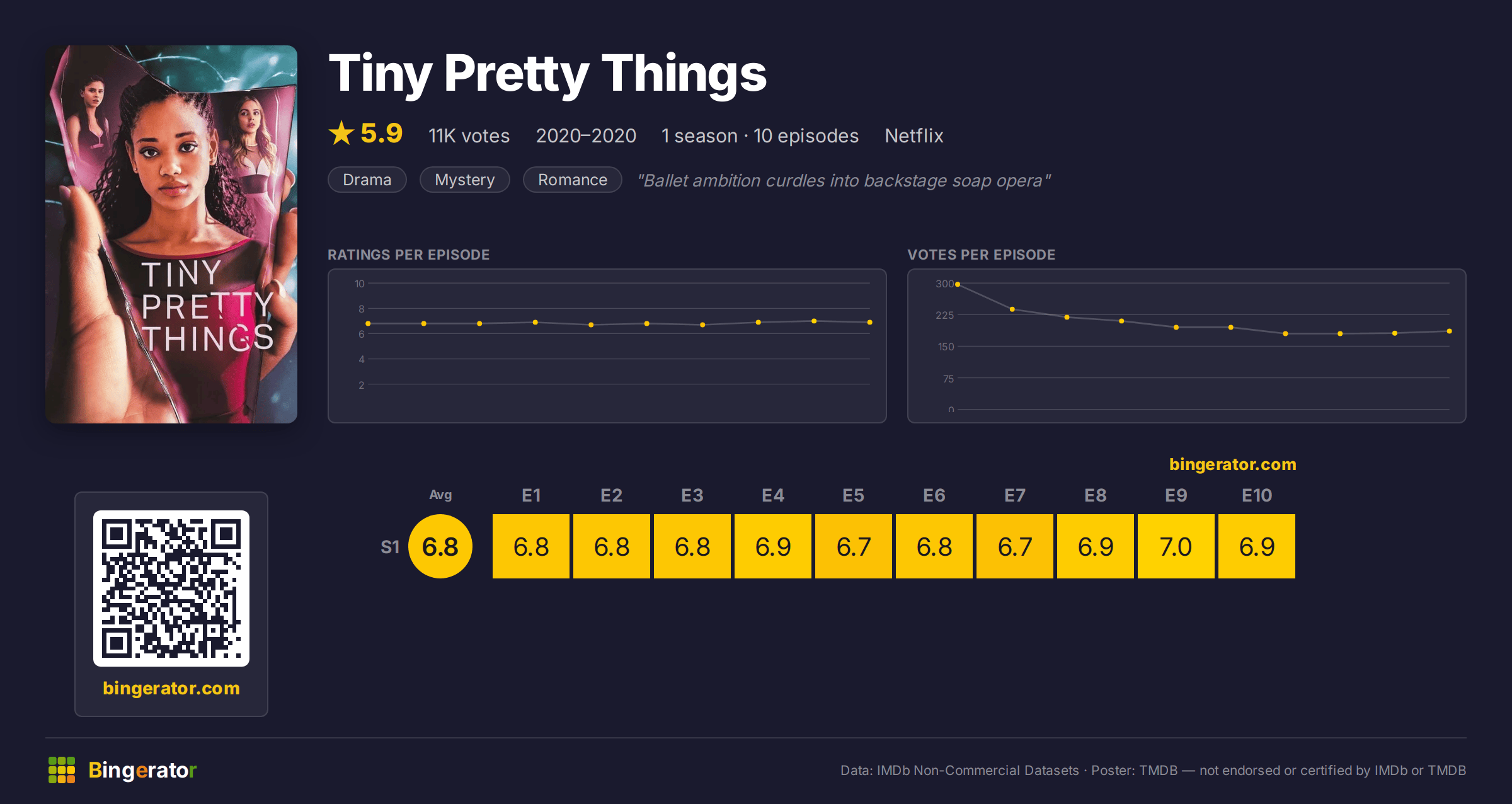1512x804 pixels.
Task: Click the QR code image
Action: 171,589
